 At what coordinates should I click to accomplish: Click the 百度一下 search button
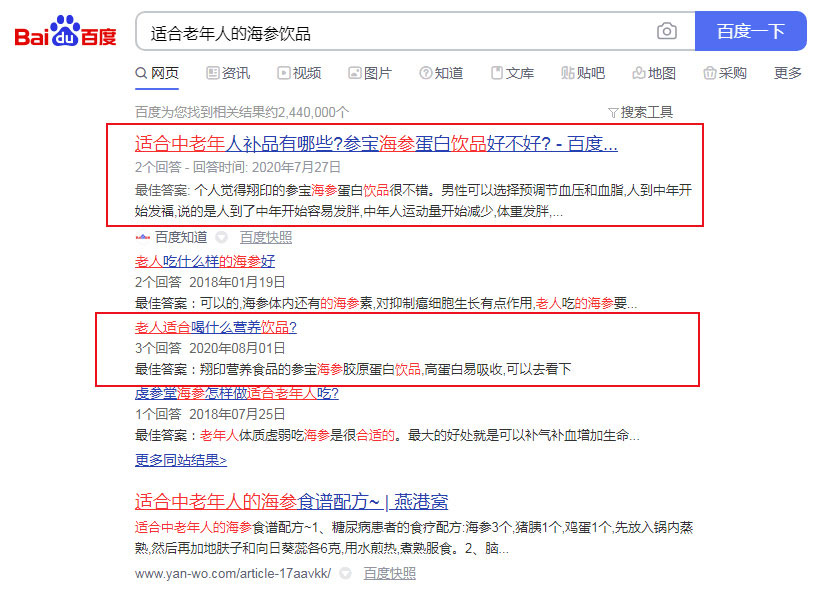751,31
